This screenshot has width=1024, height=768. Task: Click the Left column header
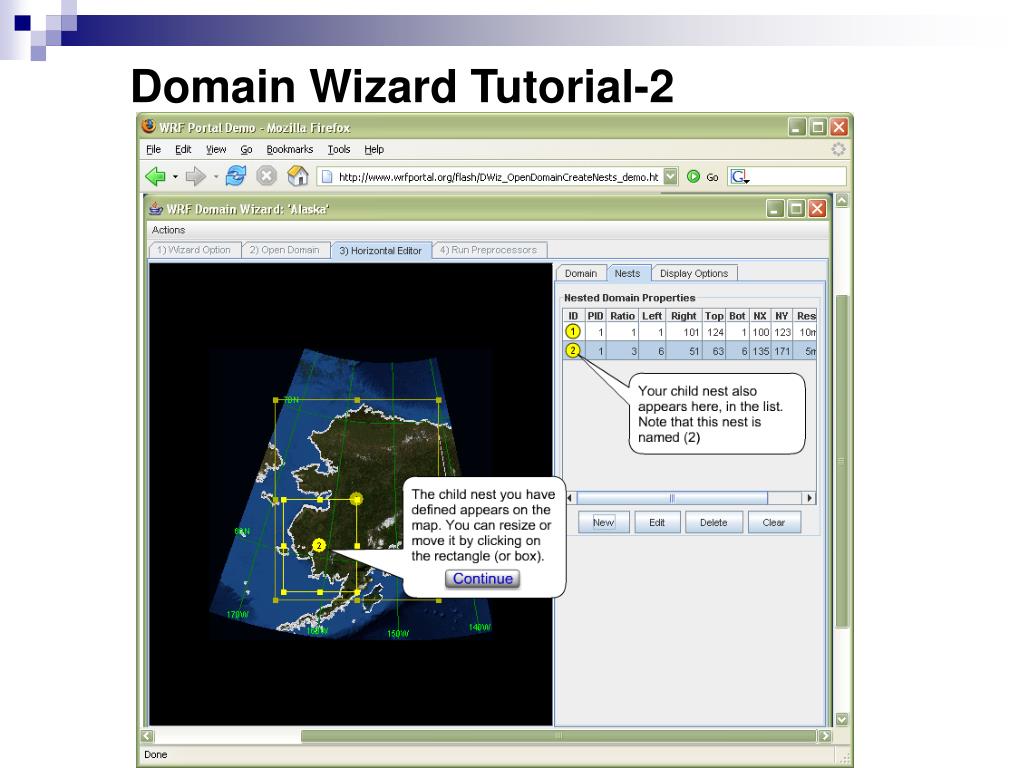tap(652, 316)
